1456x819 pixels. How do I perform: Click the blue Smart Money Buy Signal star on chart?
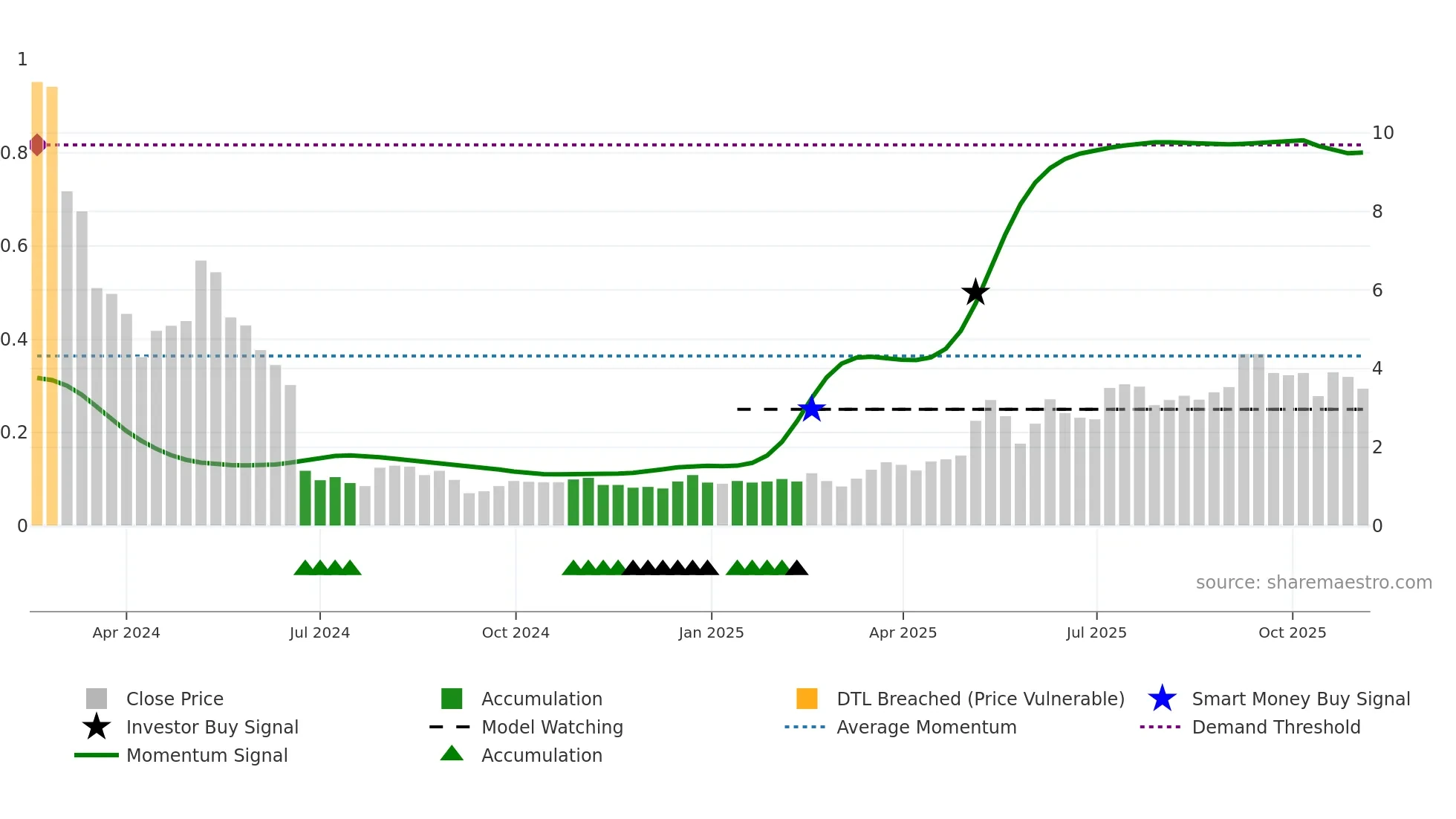point(811,409)
